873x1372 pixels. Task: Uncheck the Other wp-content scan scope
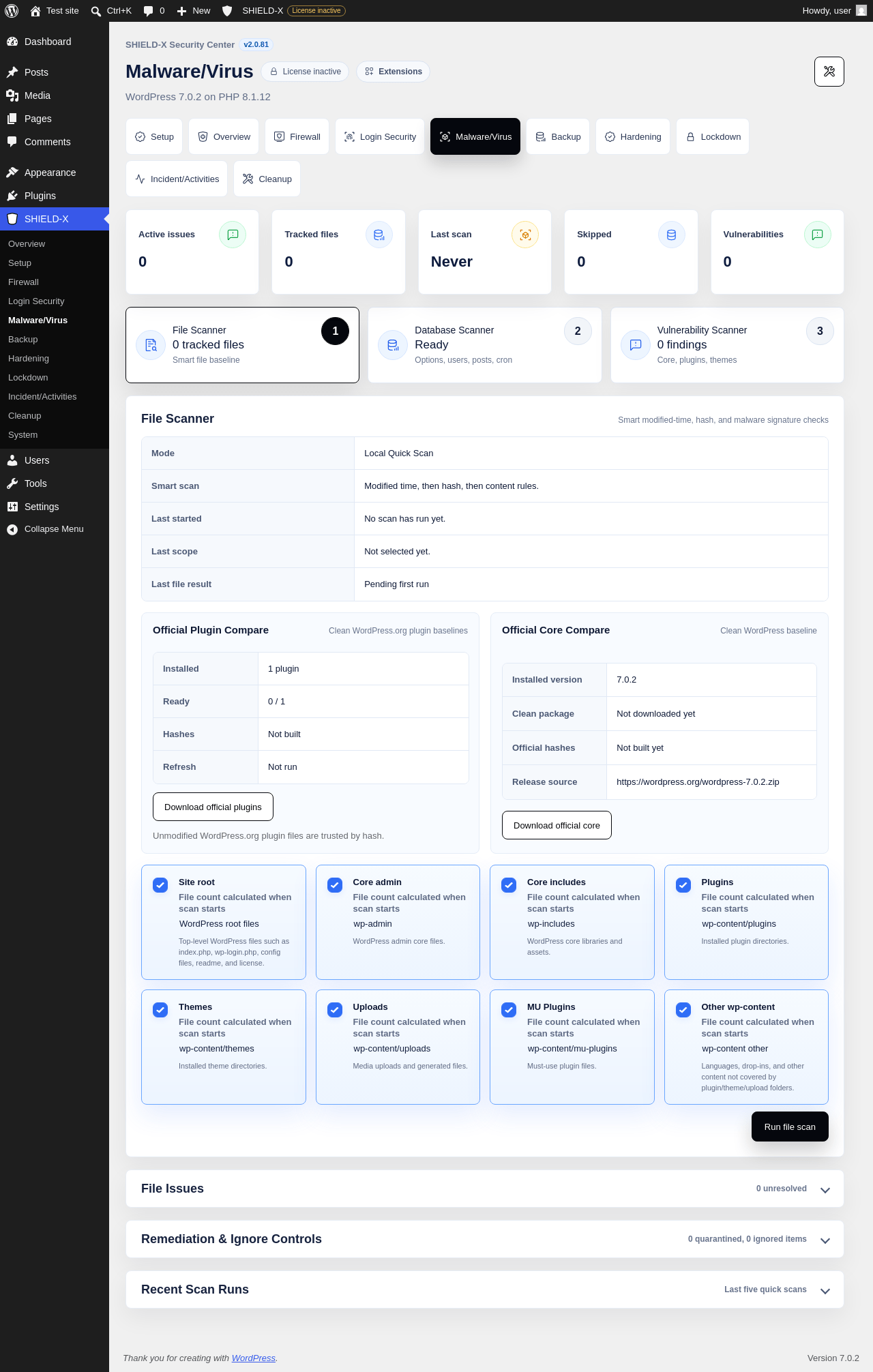(683, 1010)
